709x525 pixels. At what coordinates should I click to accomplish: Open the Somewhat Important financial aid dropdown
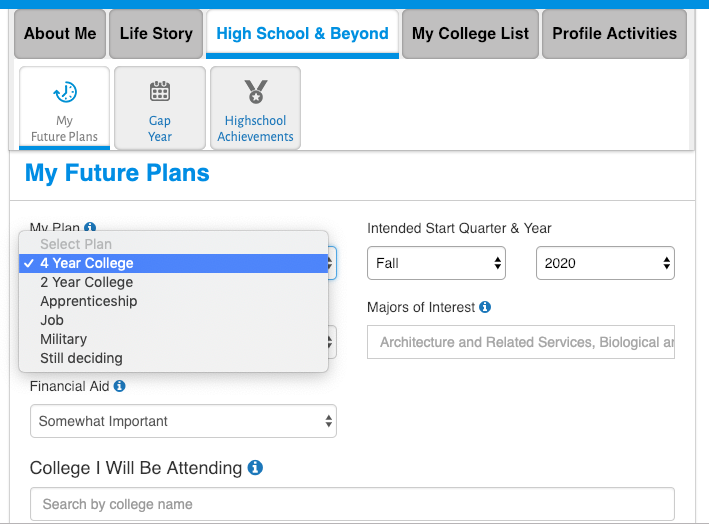[183, 421]
